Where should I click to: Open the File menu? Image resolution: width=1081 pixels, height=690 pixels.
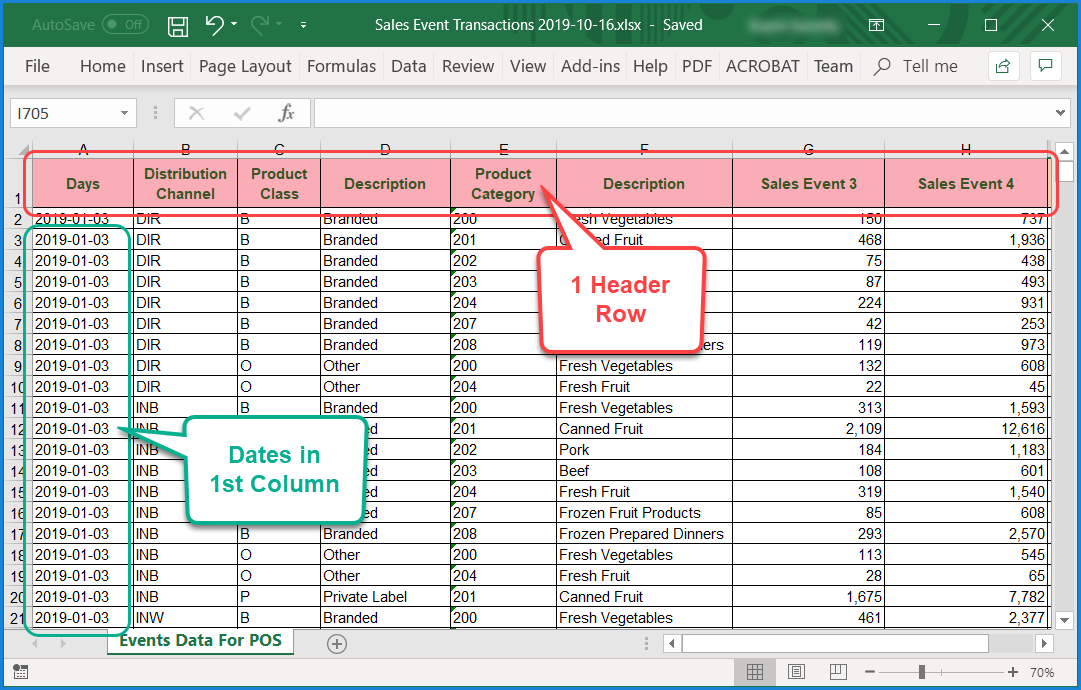click(x=37, y=66)
